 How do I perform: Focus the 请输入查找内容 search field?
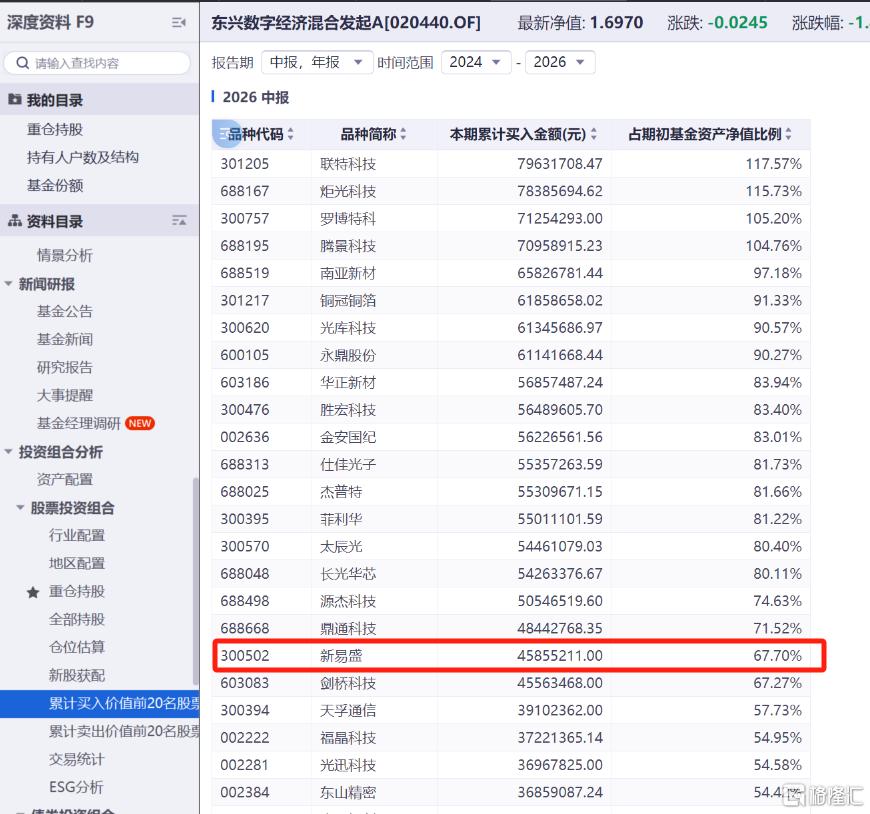tap(97, 63)
